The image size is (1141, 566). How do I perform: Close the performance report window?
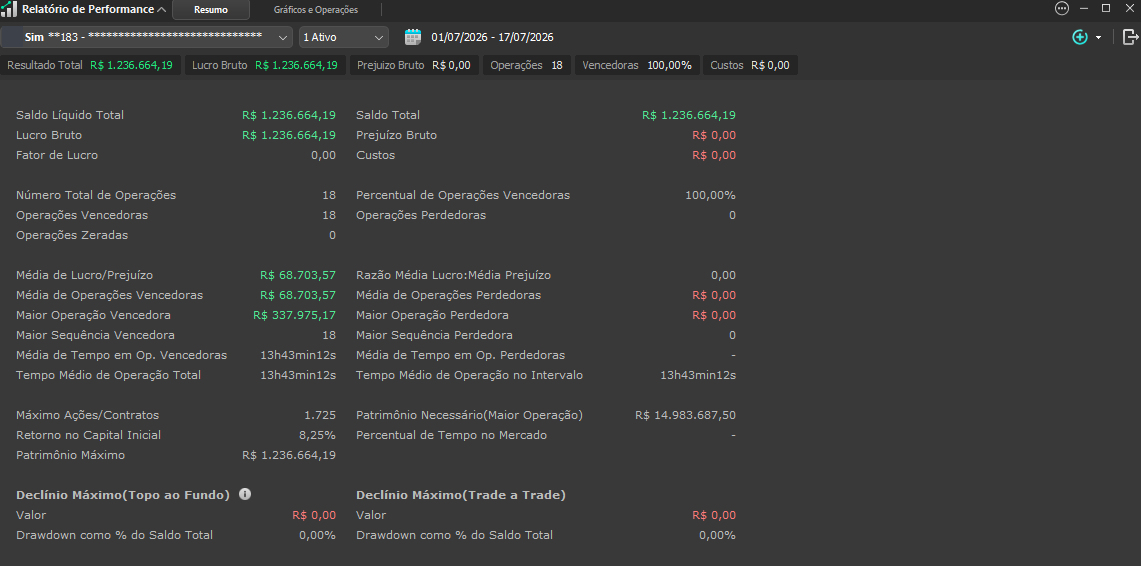pyautogui.click(x=1129, y=9)
